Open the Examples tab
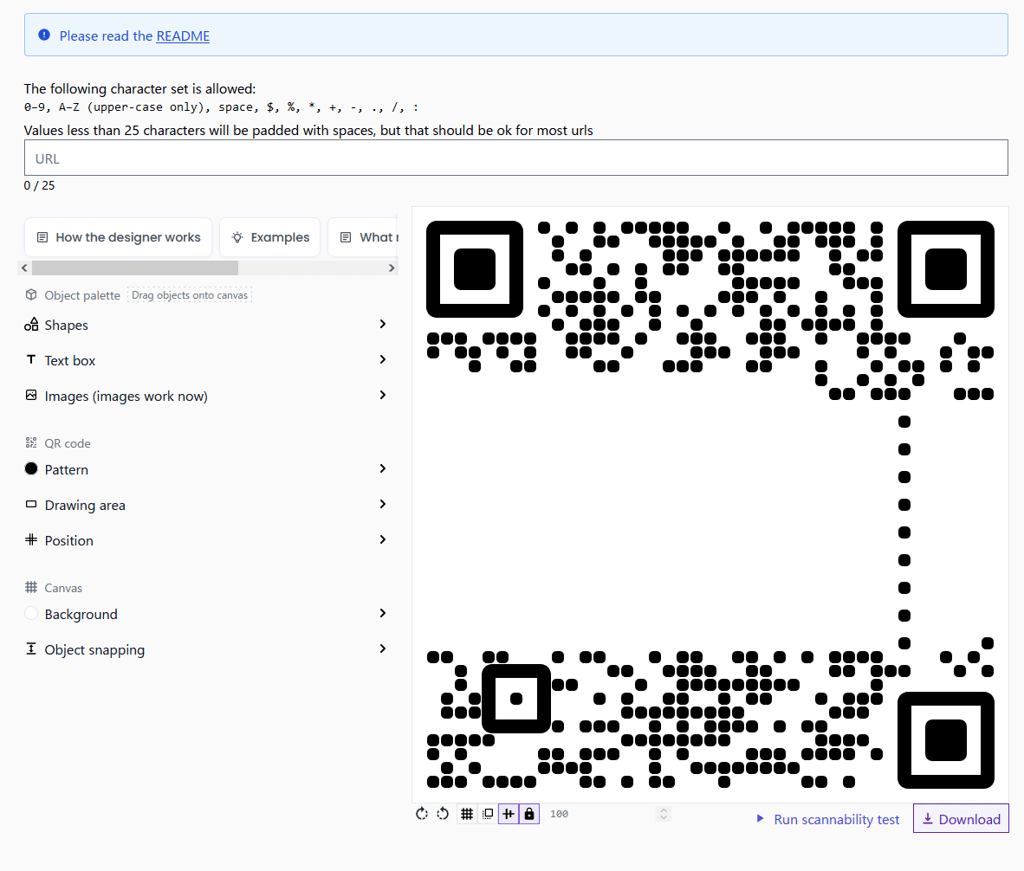Viewport: 1024px width, 871px height. [270, 237]
